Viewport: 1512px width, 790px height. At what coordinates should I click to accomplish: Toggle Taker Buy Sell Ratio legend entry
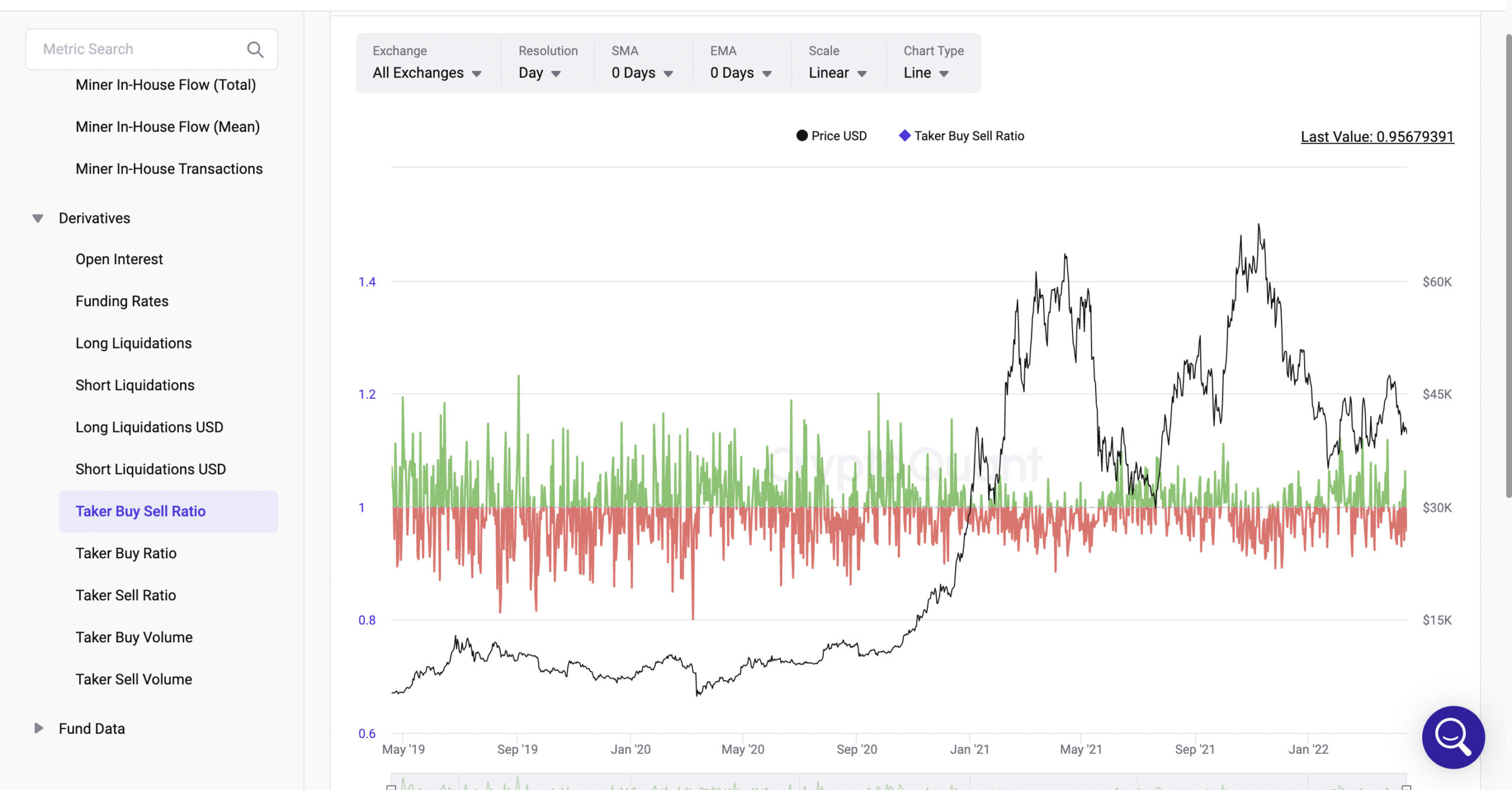962,136
